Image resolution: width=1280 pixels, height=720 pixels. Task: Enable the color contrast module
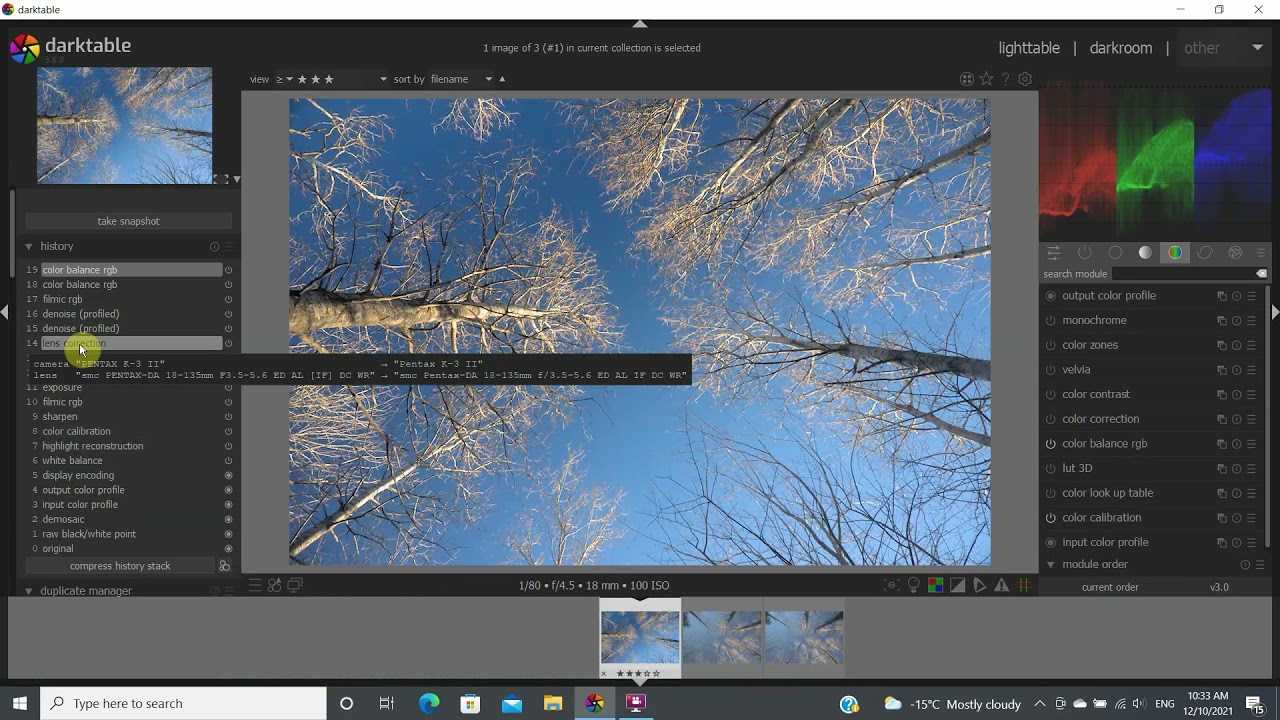(1050, 395)
